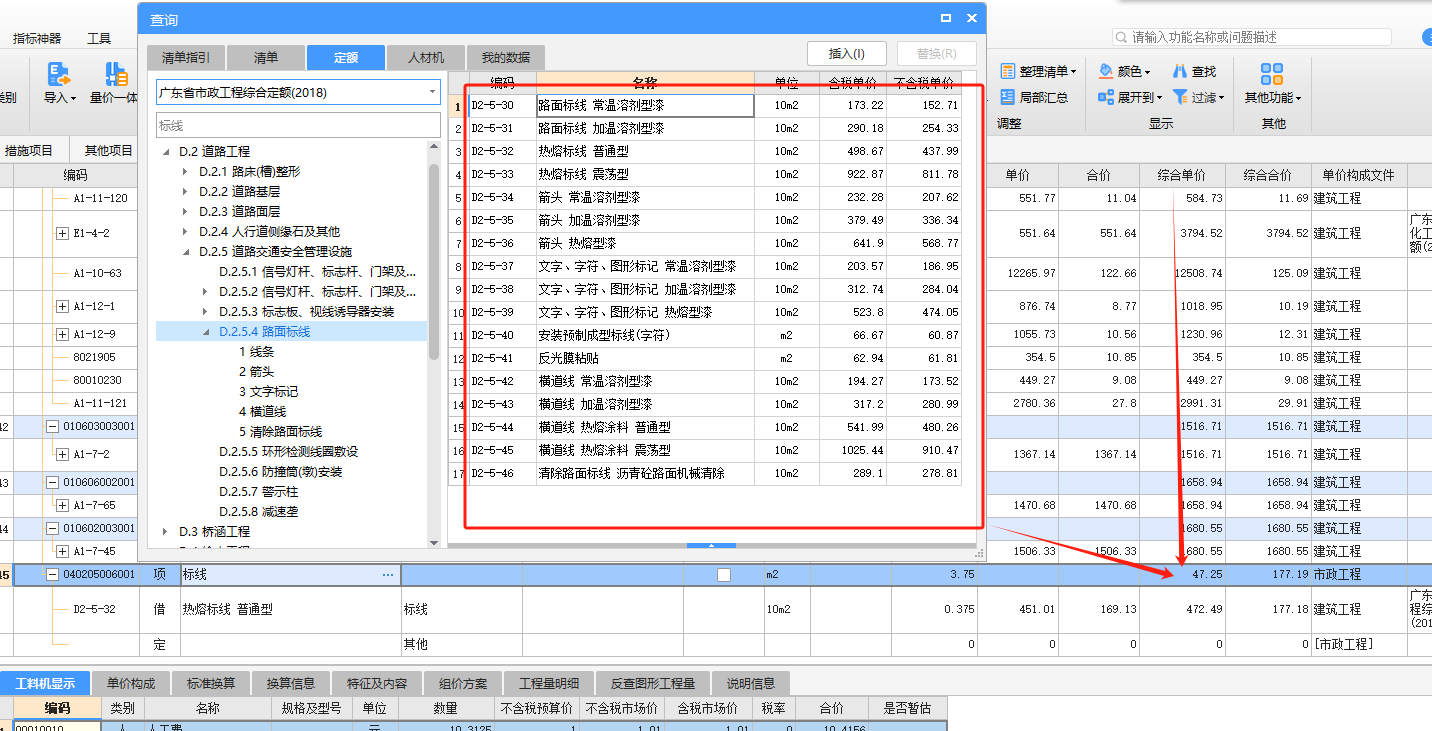The height and width of the screenshot is (731, 1432).
Task: Open 其他功能 grid icon
Action: [x=1272, y=73]
